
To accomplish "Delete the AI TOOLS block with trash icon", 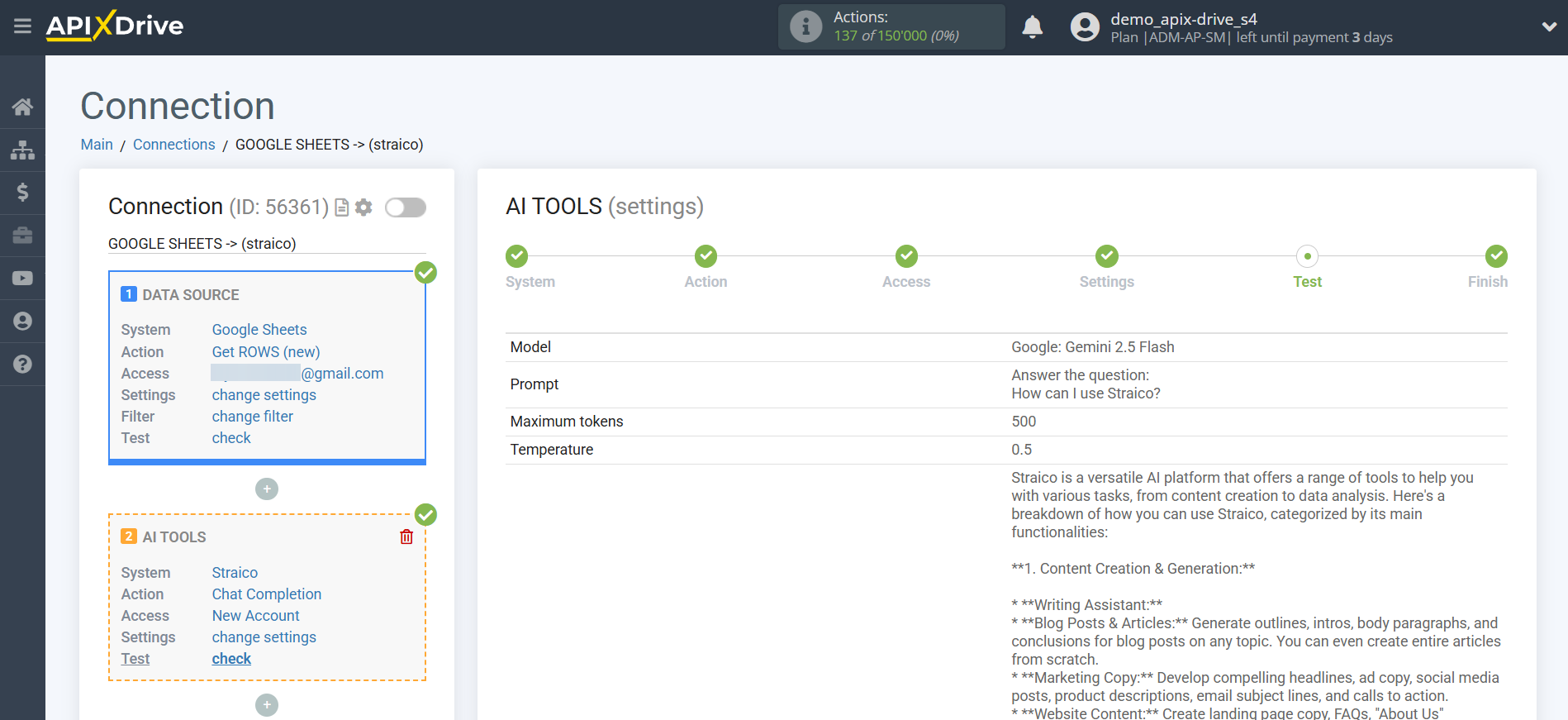I will coord(406,537).
